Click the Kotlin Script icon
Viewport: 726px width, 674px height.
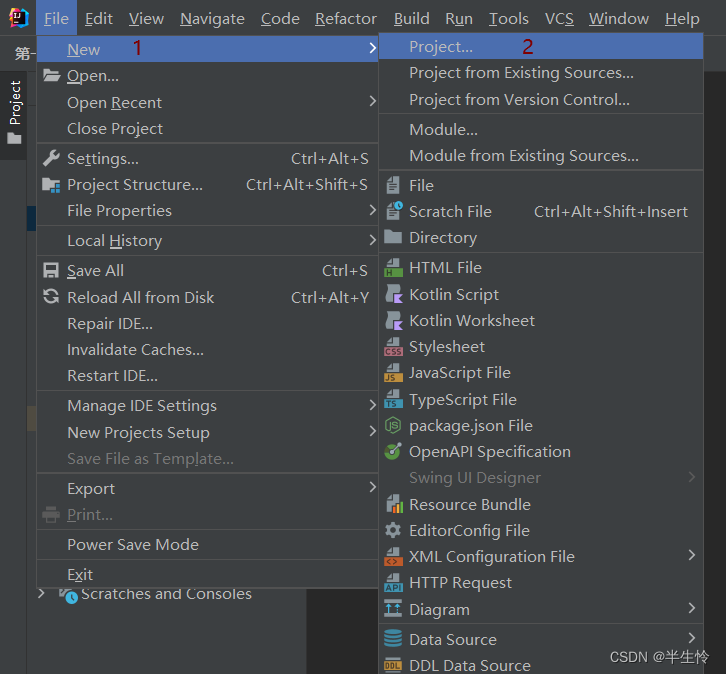pos(394,294)
